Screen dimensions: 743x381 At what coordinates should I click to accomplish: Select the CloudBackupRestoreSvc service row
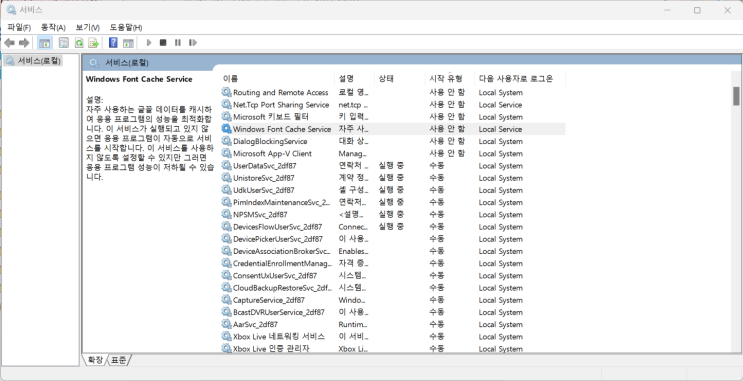tap(393, 288)
